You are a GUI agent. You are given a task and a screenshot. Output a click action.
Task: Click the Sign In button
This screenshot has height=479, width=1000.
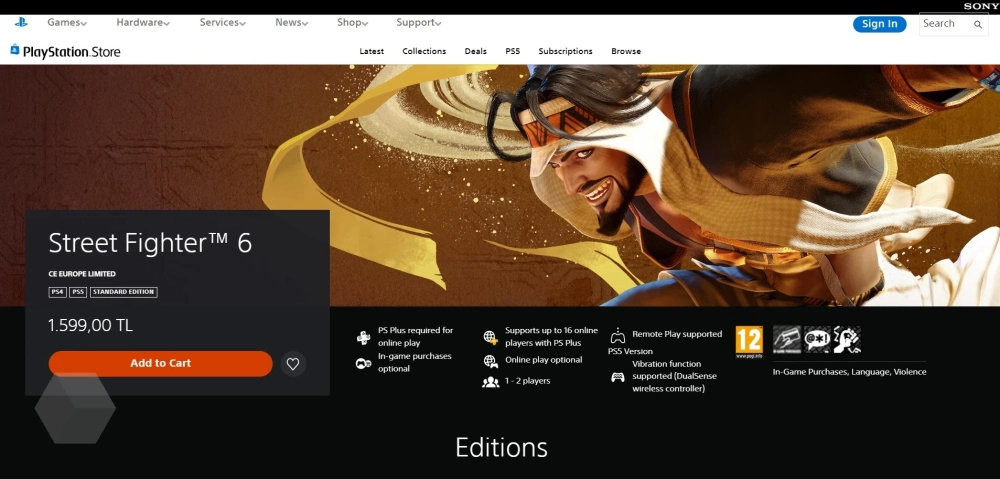tap(879, 24)
